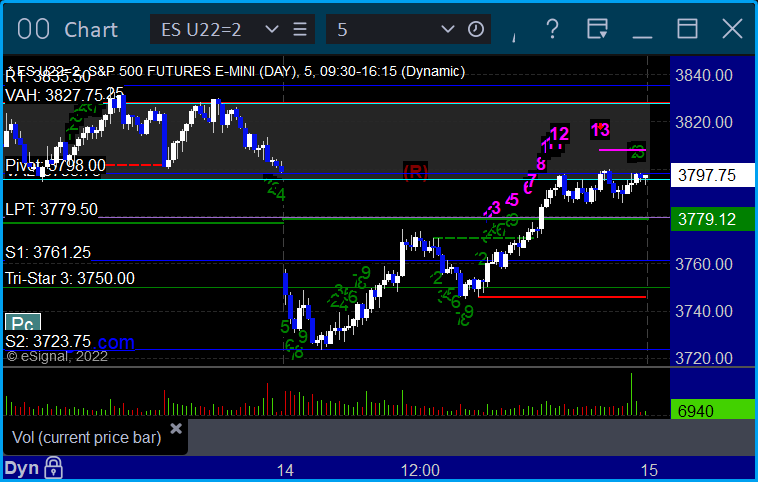Click the Tri-Star 3: 3750.00 label
The width and height of the screenshot is (758, 482).
pos(70,278)
